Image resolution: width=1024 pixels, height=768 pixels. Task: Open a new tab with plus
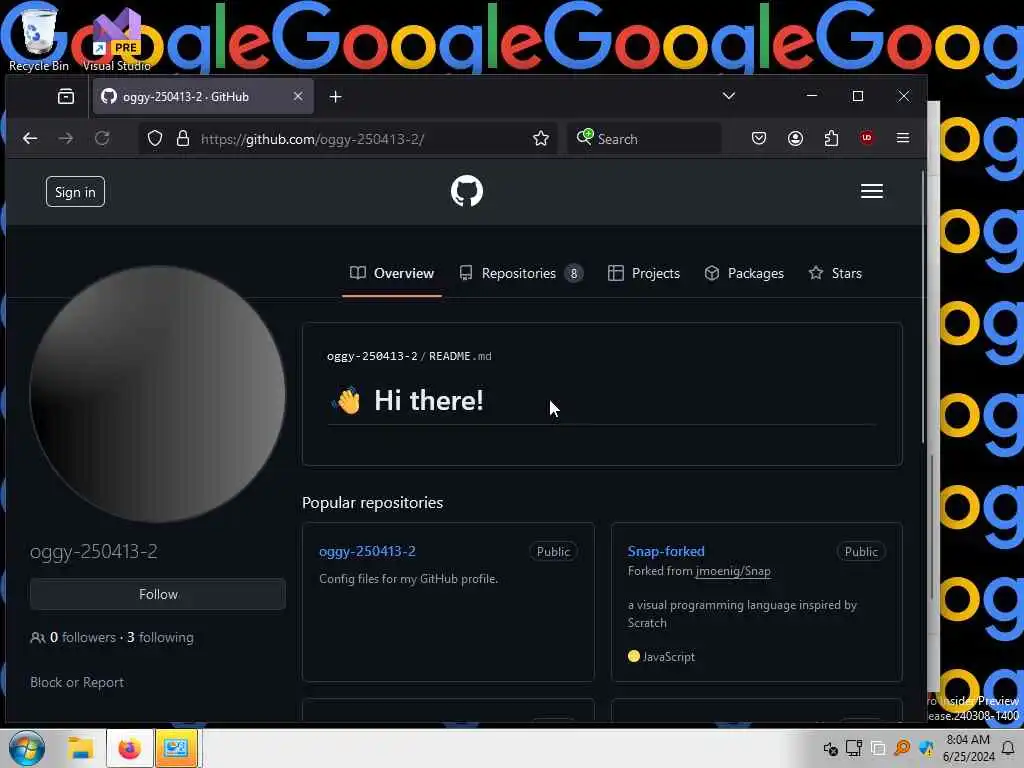(335, 97)
